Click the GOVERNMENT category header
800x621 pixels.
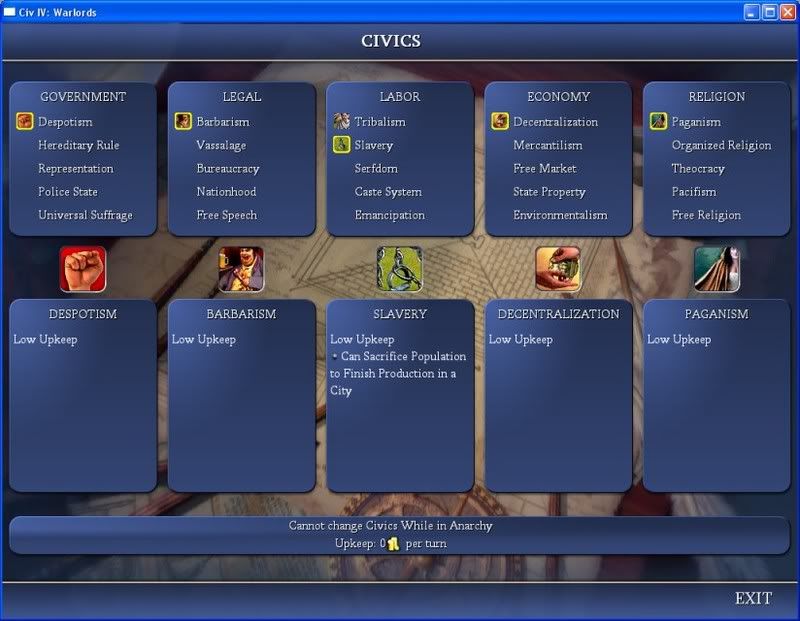pyautogui.click(x=83, y=97)
